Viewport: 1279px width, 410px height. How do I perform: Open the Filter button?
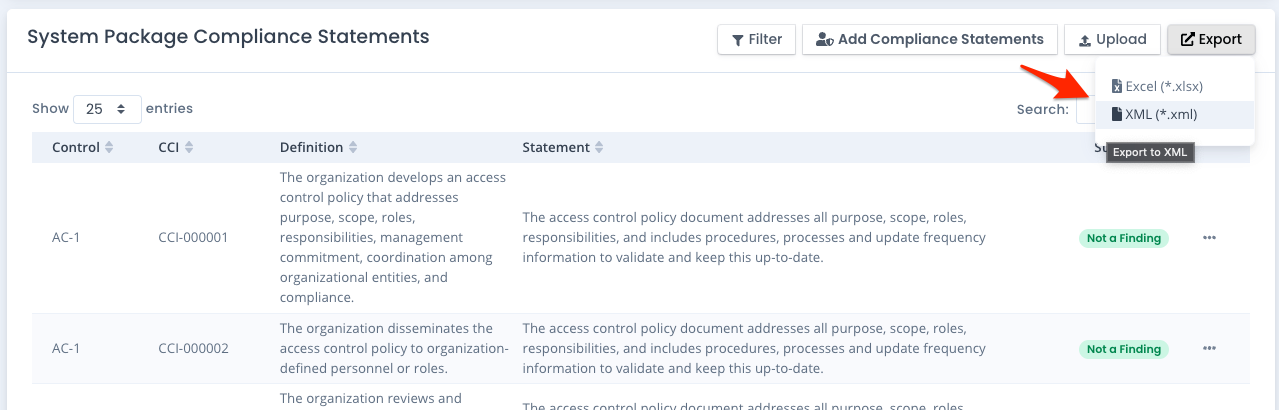756,39
